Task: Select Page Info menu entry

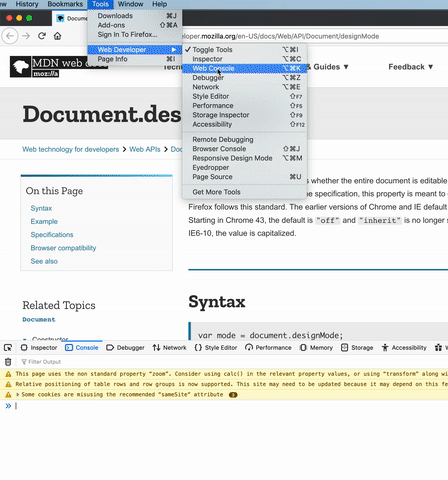Action: tap(135, 59)
